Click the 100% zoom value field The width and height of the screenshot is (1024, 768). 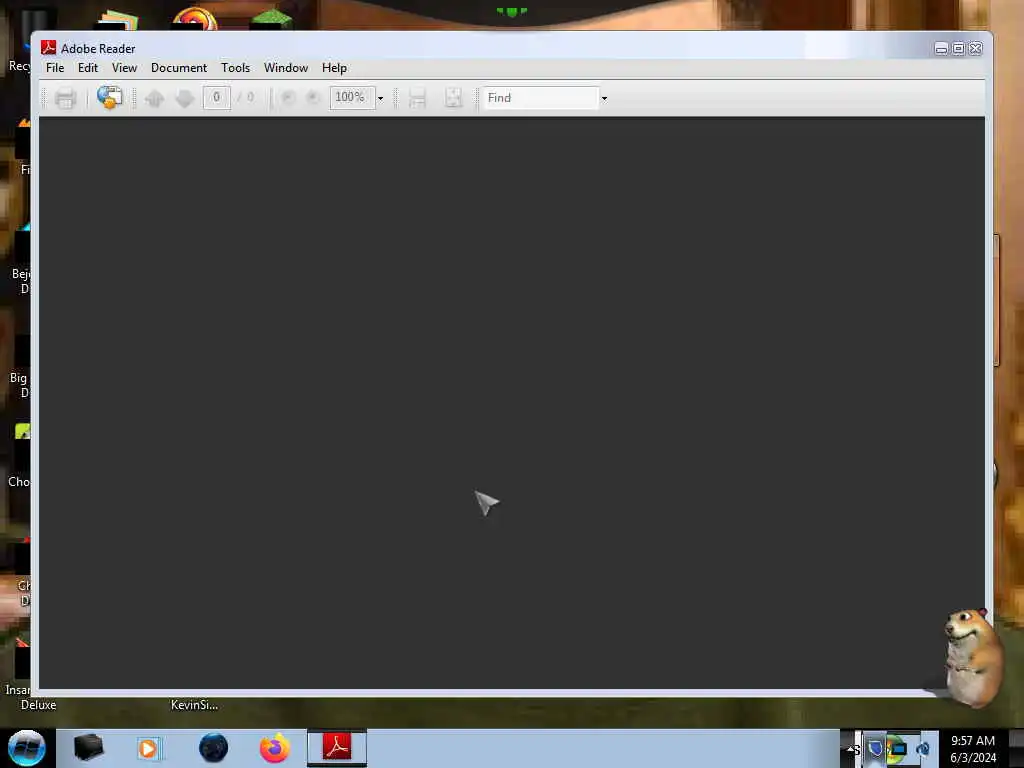[352, 97]
